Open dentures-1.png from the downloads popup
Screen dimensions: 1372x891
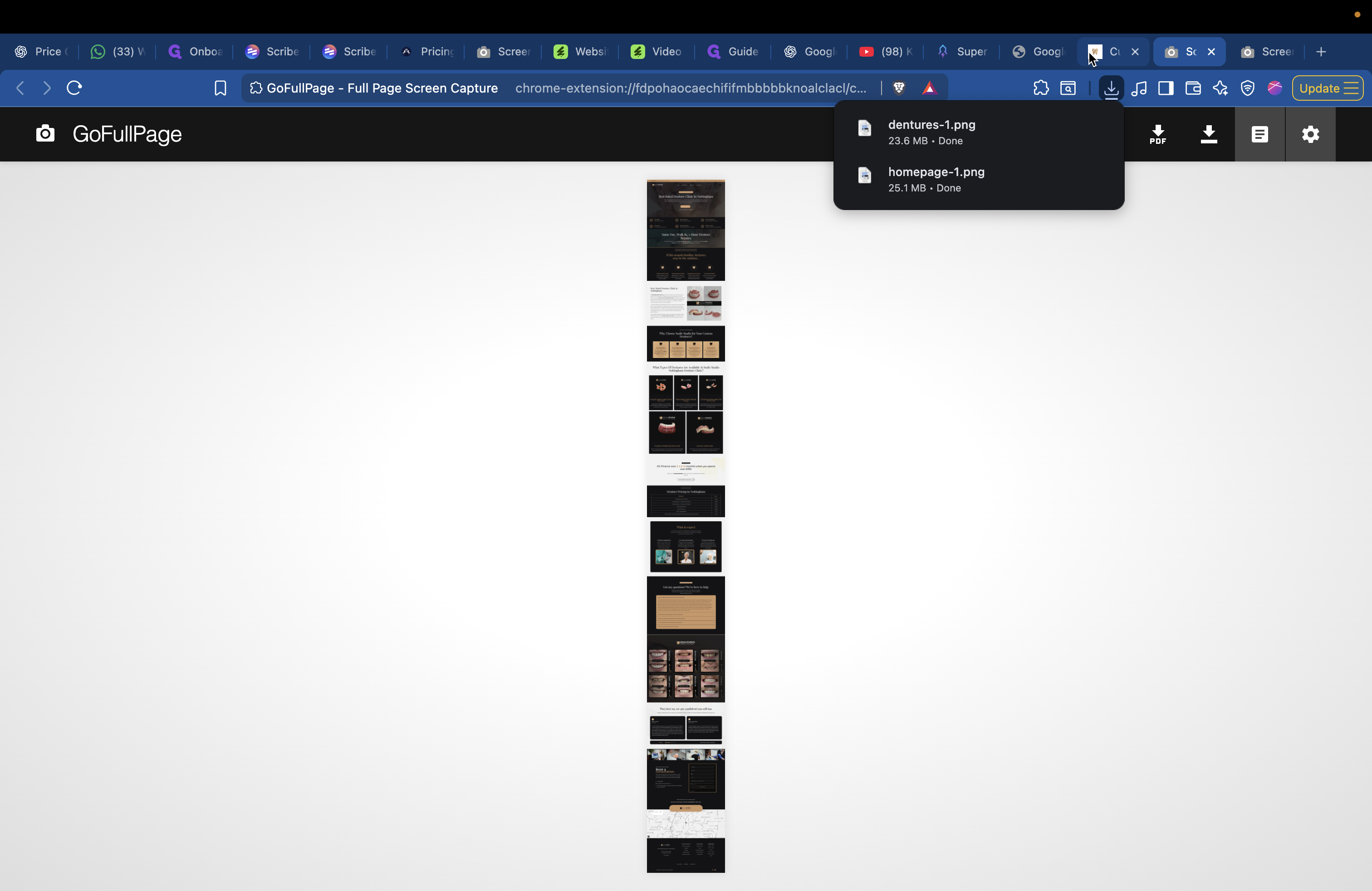931,132
